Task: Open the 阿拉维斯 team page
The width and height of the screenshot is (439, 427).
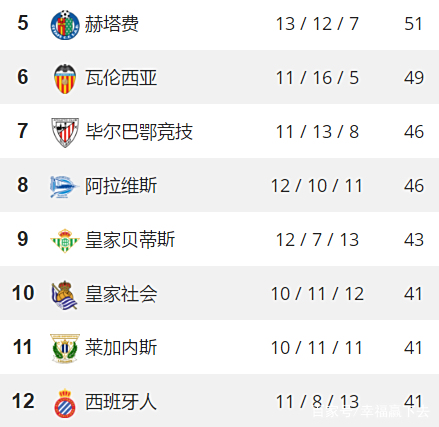Action: (x=121, y=186)
